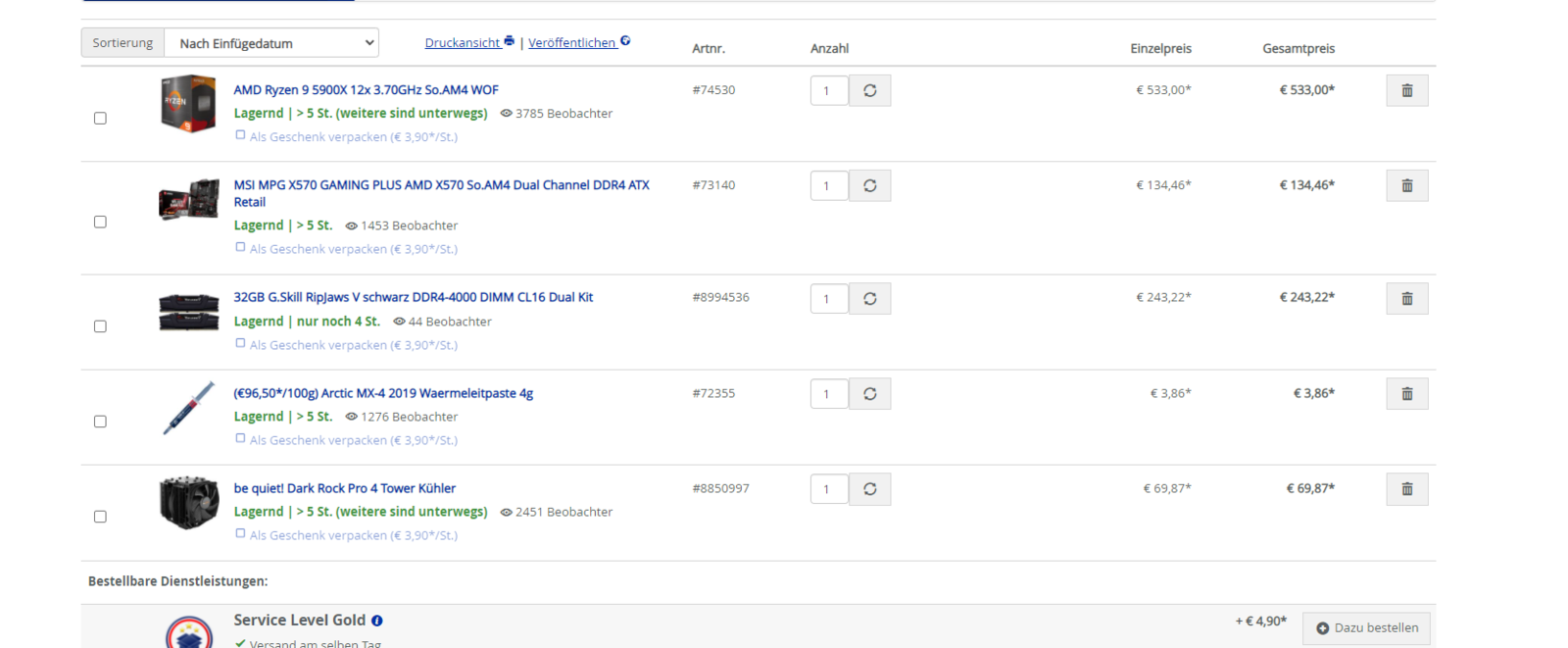Viewport: 1568px width, 648px height.
Task: Click quantity field of AMD Ryzen 9 5900X
Action: [829, 90]
